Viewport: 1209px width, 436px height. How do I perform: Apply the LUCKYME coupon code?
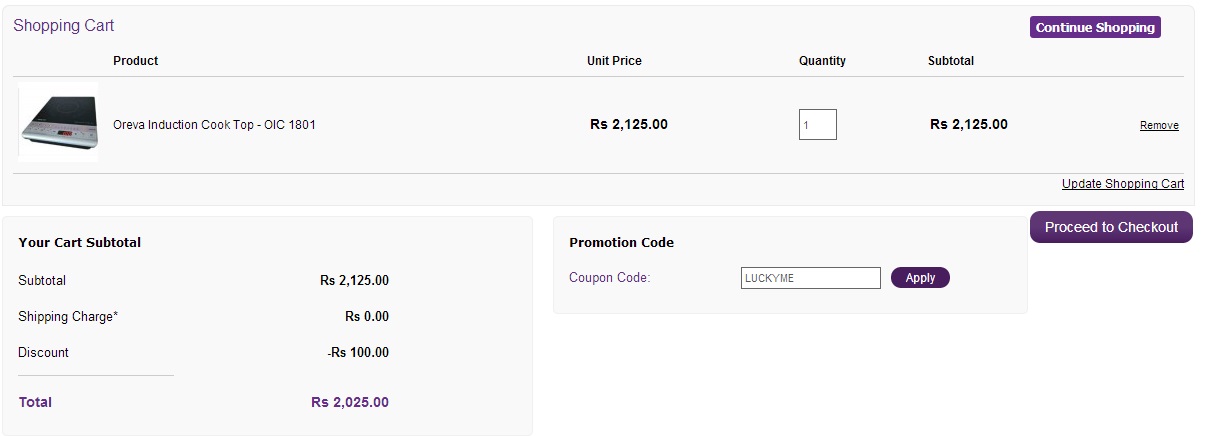[x=920, y=278]
